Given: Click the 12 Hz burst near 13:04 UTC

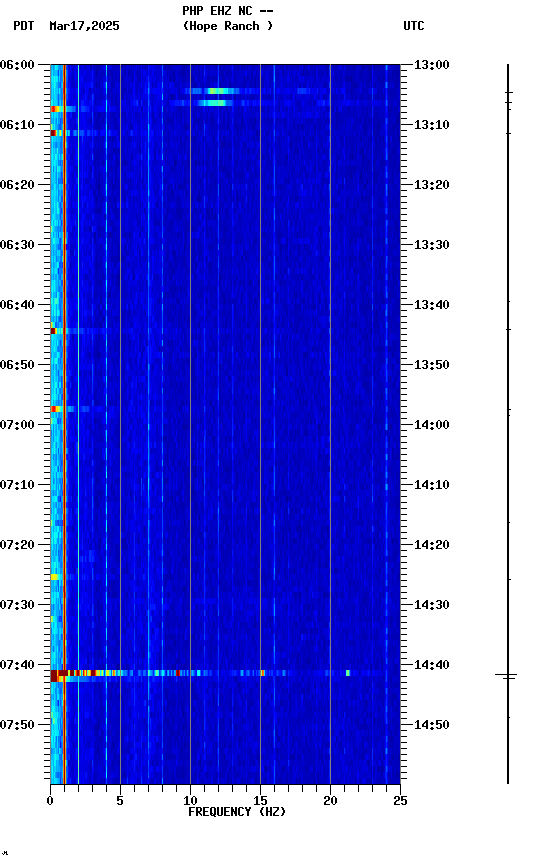Looking at the screenshot, I should pyautogui.click(x=217, y=91).
